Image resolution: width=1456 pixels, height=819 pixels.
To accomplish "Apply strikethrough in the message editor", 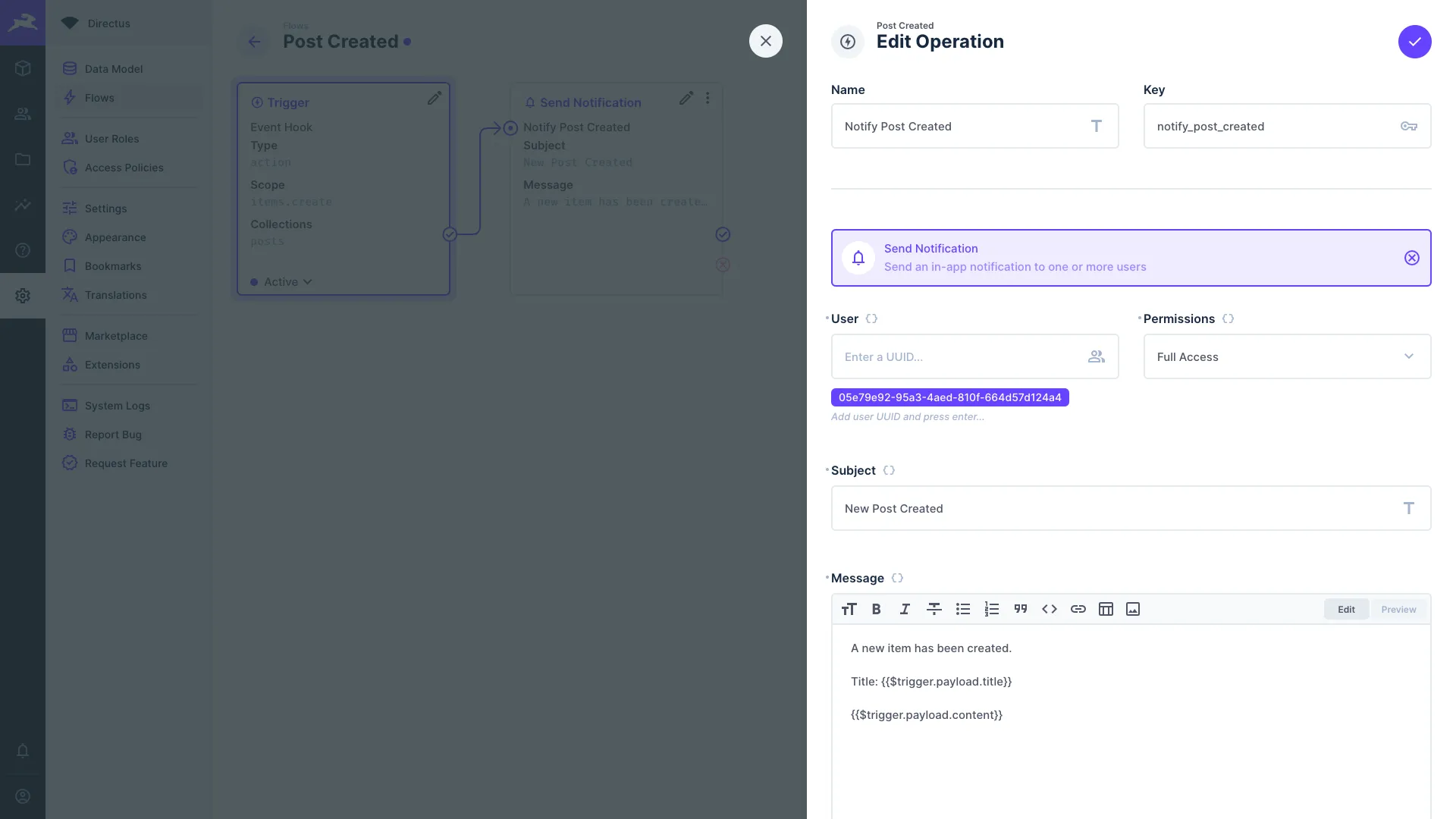I will point(934,609).
